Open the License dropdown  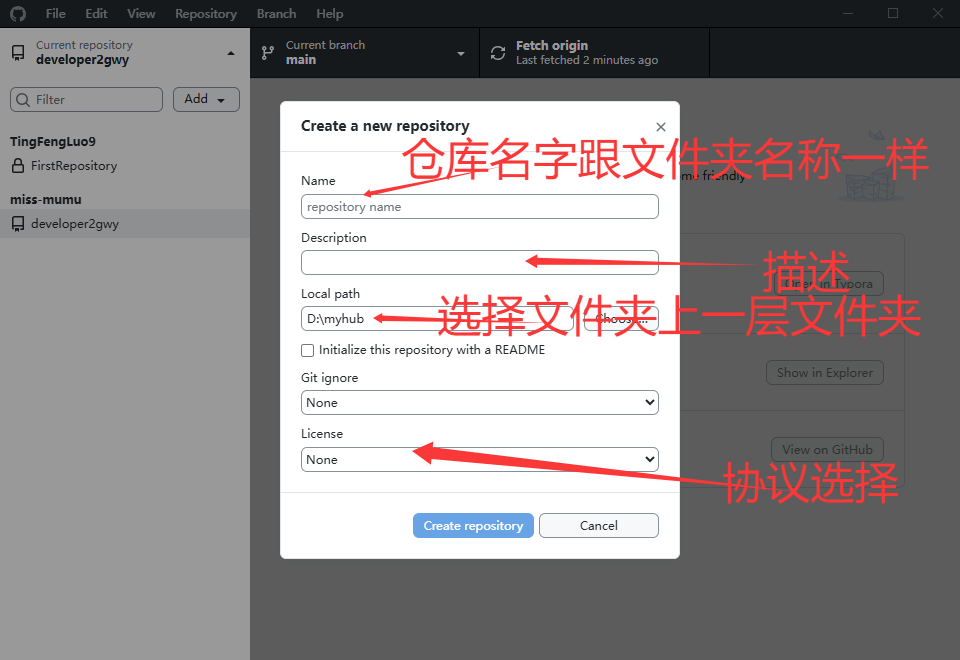(x=479, y=459)
